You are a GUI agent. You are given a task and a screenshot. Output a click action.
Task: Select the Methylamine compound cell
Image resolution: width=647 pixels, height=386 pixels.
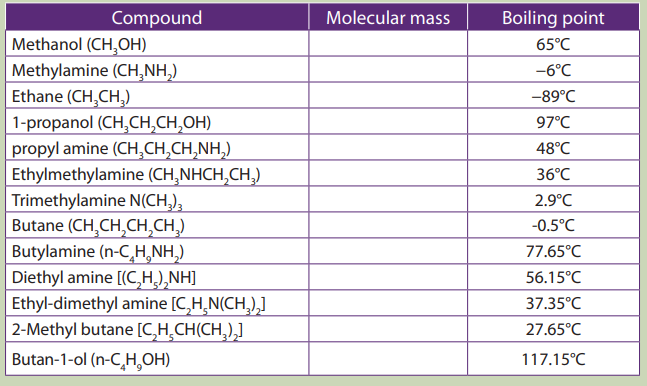[x=157, y=69]
